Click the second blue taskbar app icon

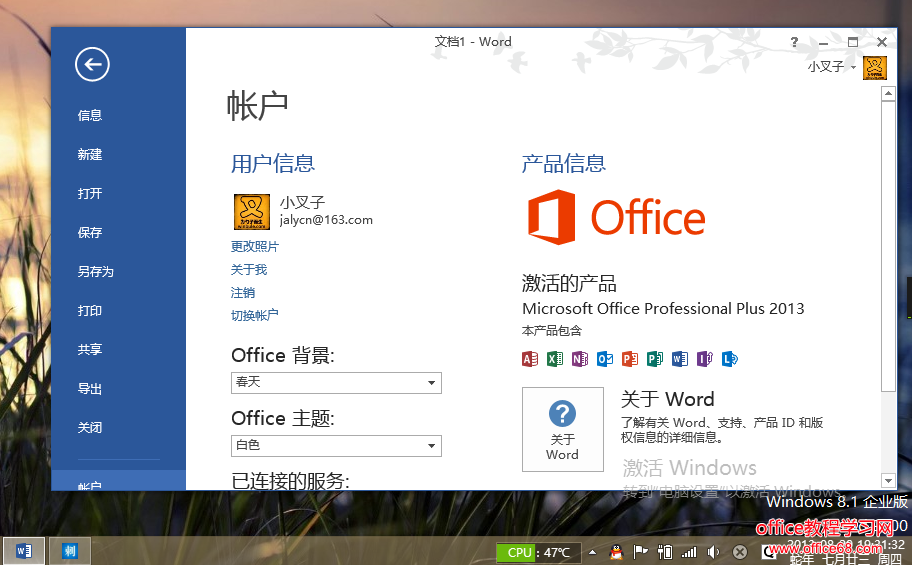(70, 550)
